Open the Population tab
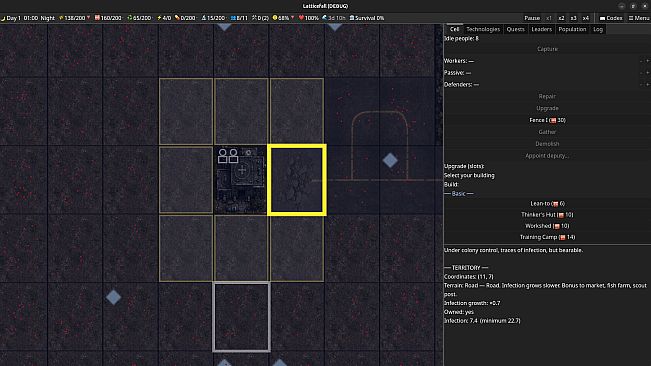This screenshot has height=366, width=651. click(x=572, y=29)
